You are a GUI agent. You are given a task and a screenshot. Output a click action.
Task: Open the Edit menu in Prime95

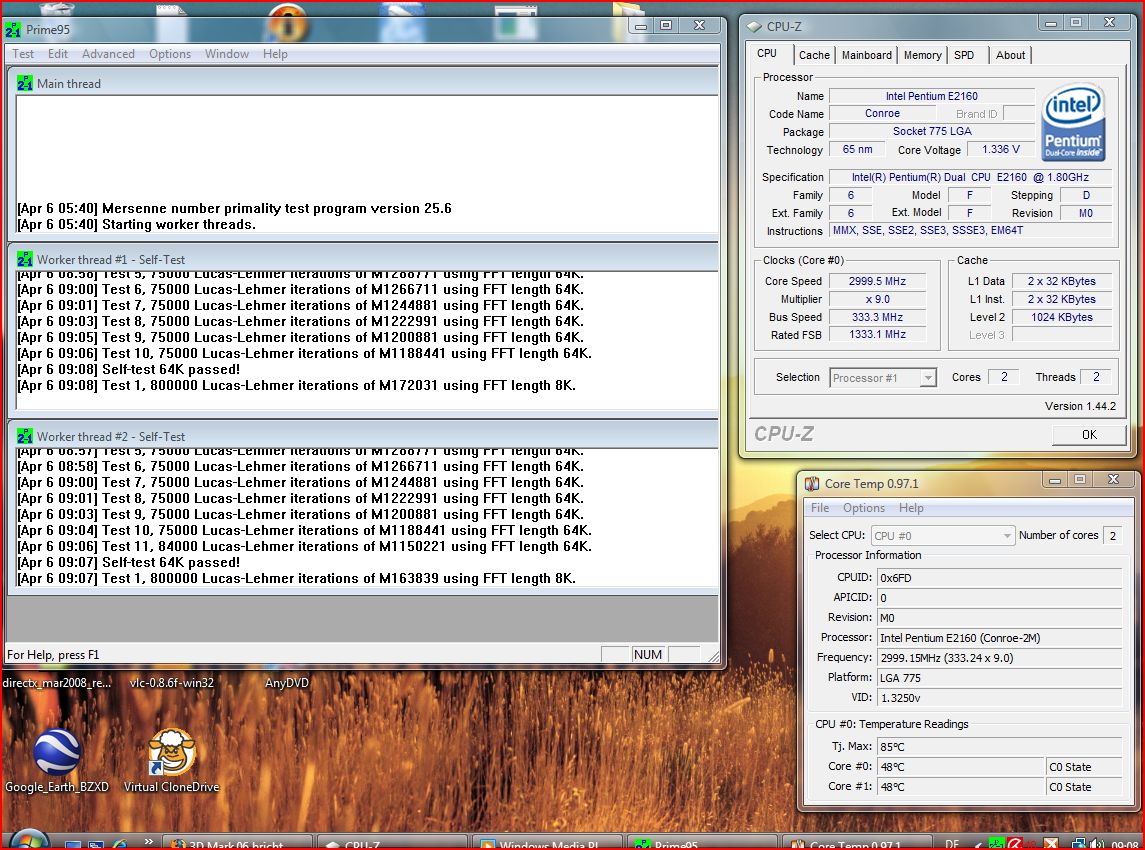[58, 54]
